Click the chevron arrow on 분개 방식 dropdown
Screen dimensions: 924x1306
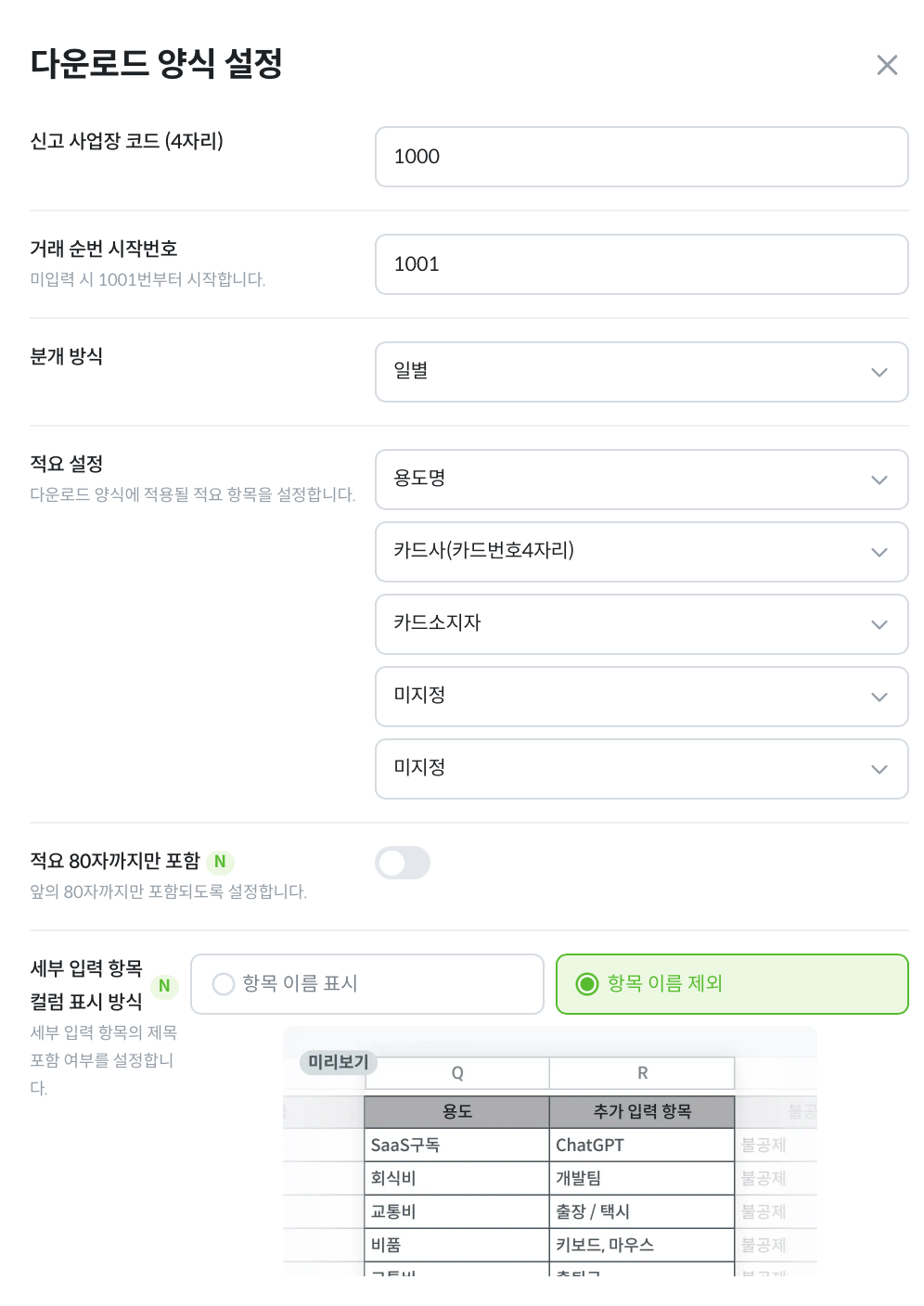pyautogui.click(x=879, y=373)
